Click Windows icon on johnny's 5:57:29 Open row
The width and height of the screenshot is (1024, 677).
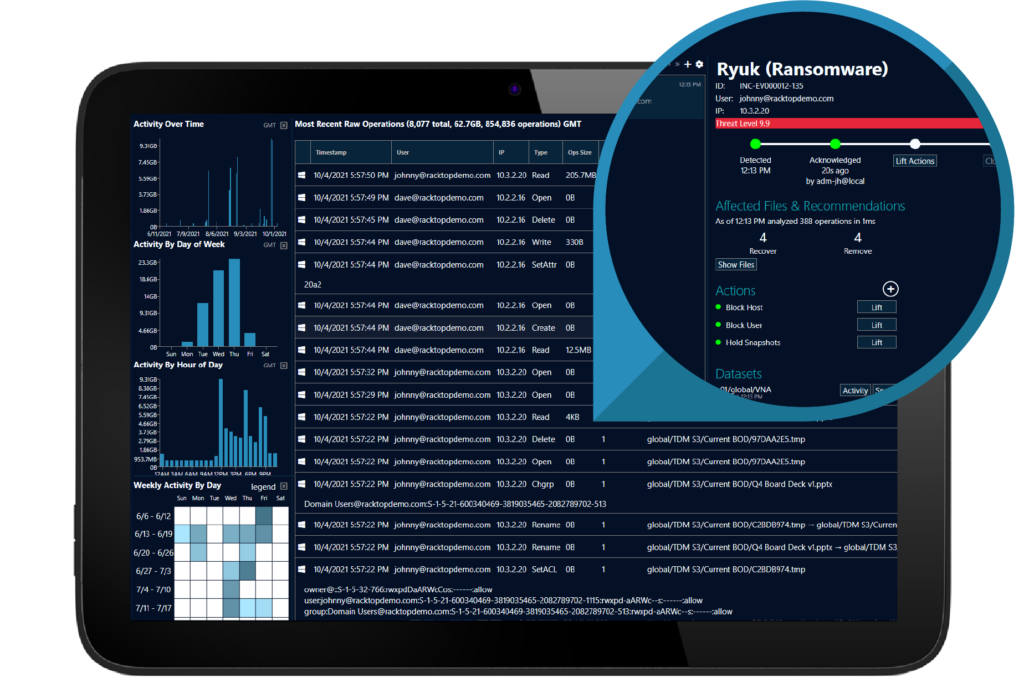(x=302, y=395)
